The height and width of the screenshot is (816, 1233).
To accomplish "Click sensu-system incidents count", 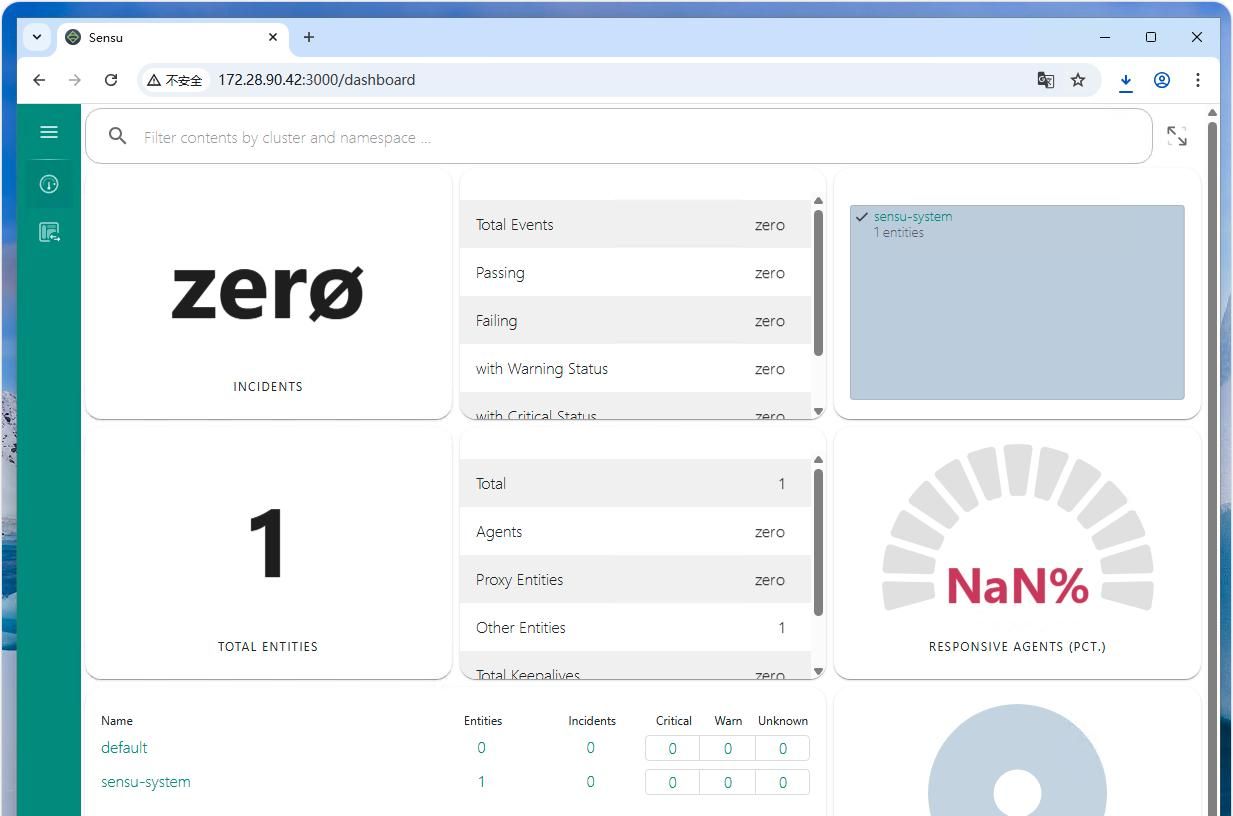I will click(x=590, y=782).
